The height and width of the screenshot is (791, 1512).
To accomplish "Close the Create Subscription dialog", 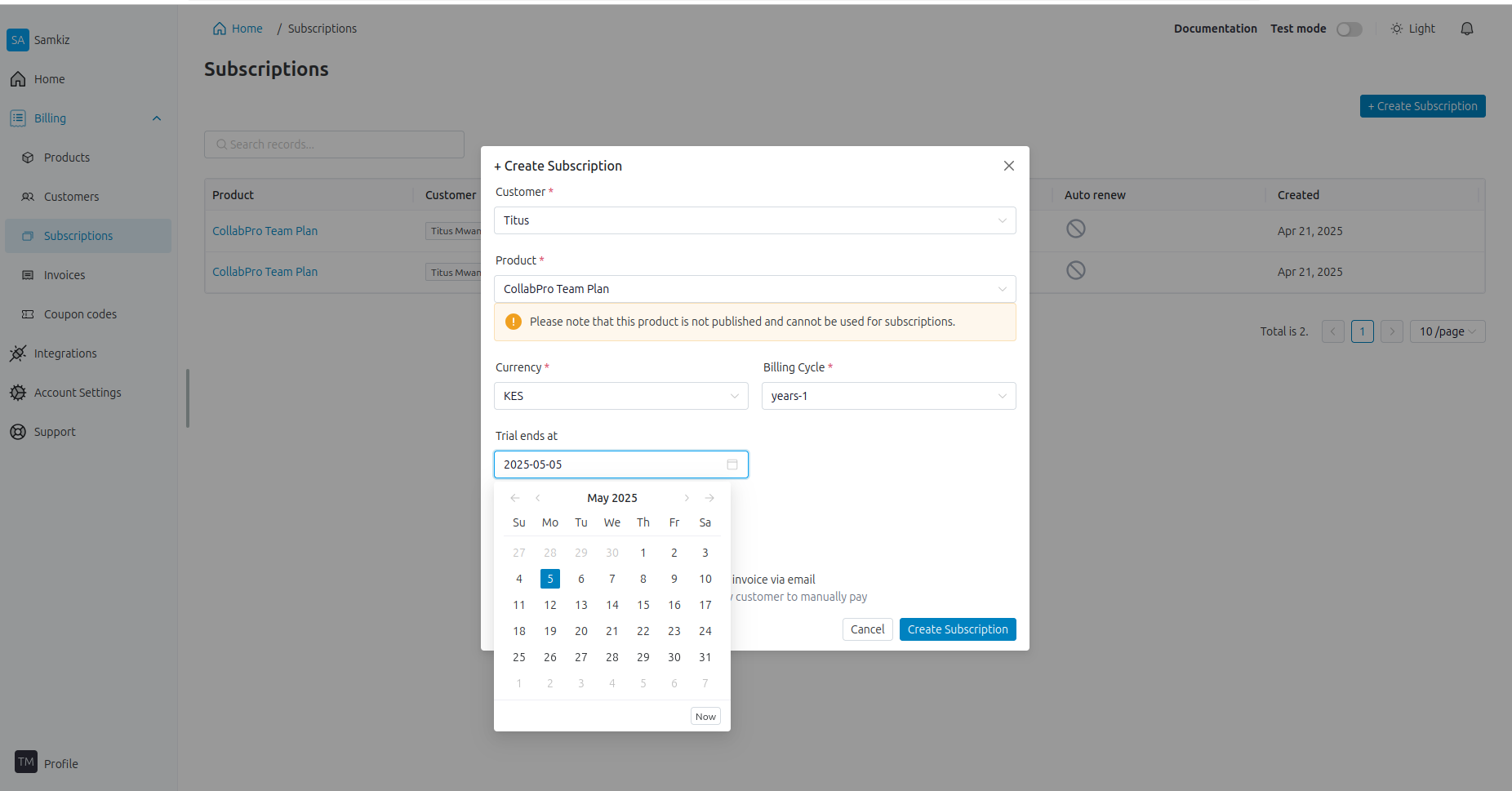I will (x=1008, y=166).
